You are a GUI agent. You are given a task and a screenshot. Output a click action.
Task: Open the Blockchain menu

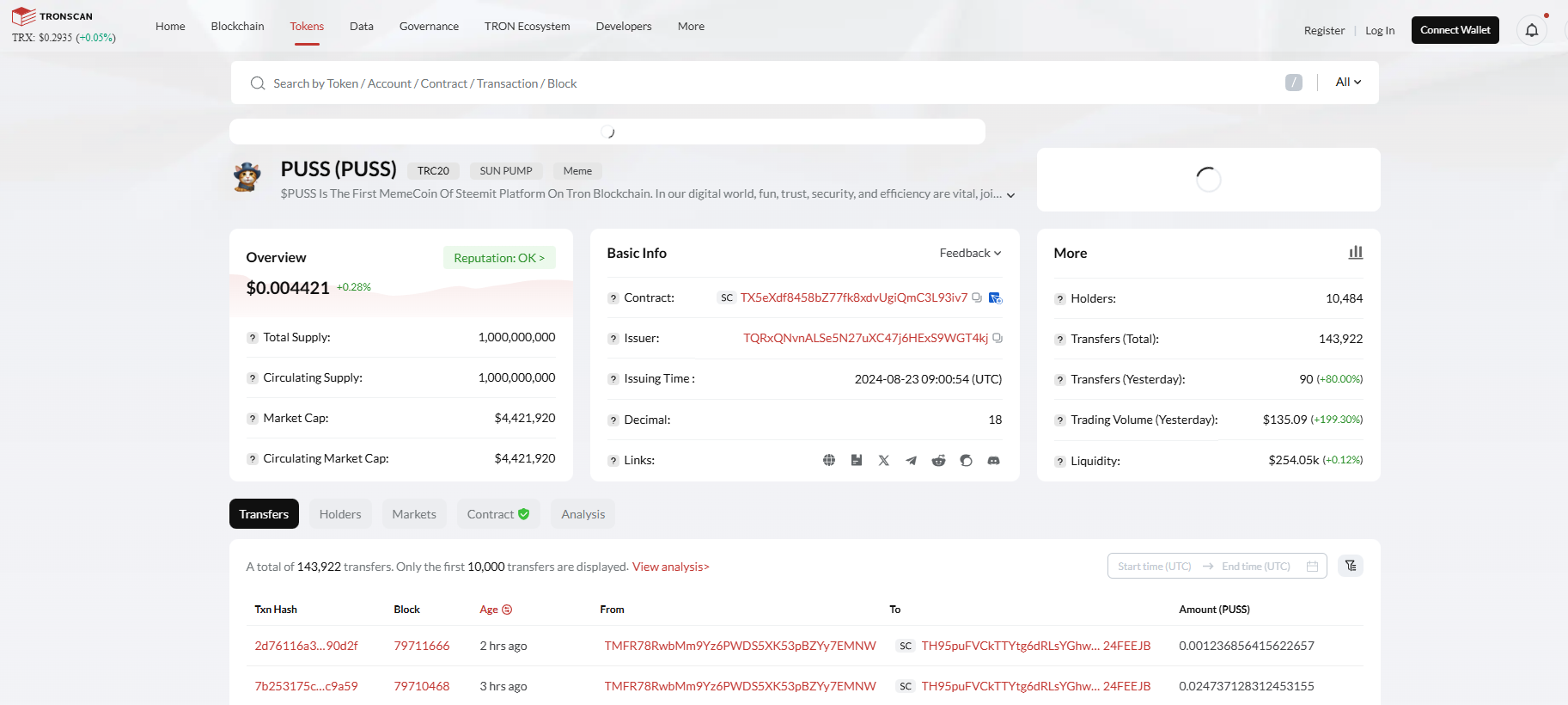pyautogui.click(x=238, y=27)
